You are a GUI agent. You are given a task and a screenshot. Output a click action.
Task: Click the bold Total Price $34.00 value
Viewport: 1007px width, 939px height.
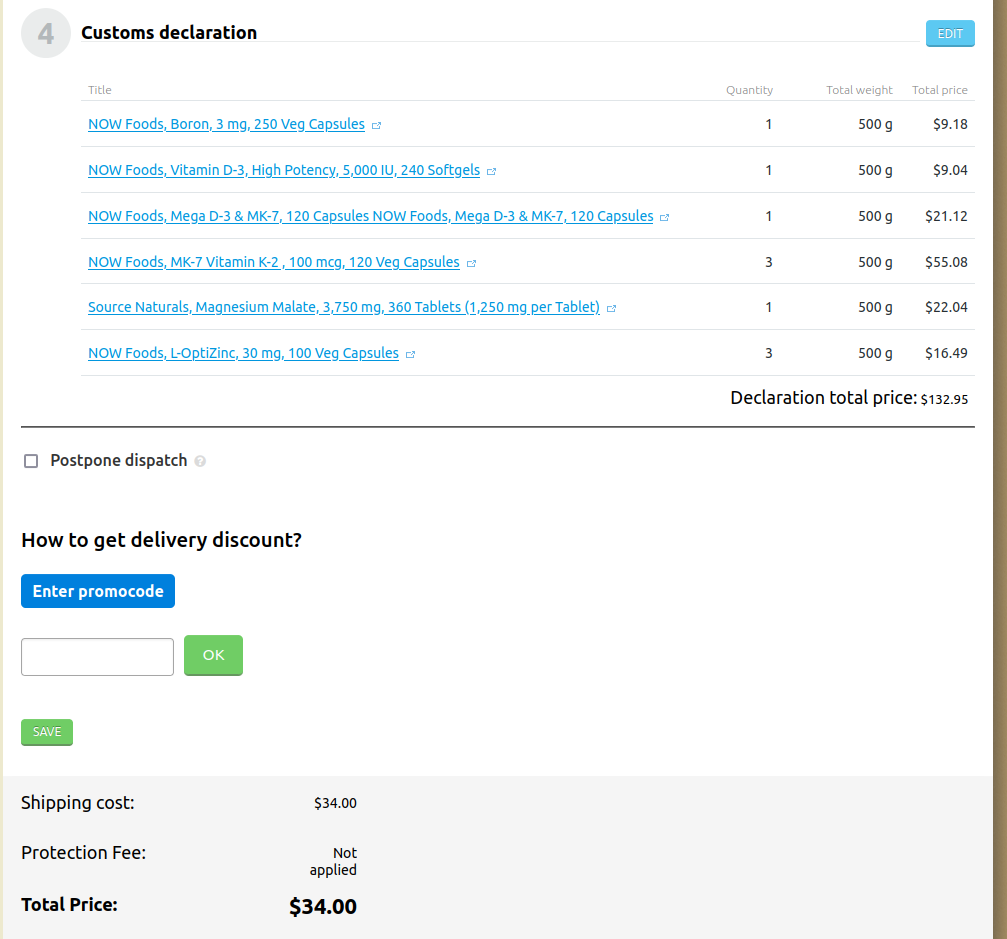point(322,906)
